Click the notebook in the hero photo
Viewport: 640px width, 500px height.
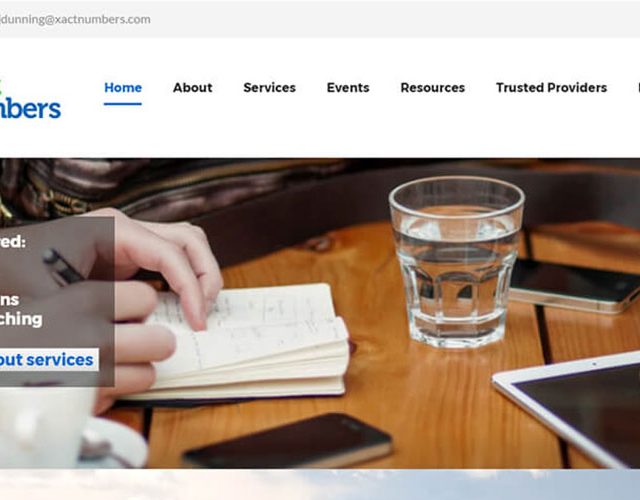point(245,341)
